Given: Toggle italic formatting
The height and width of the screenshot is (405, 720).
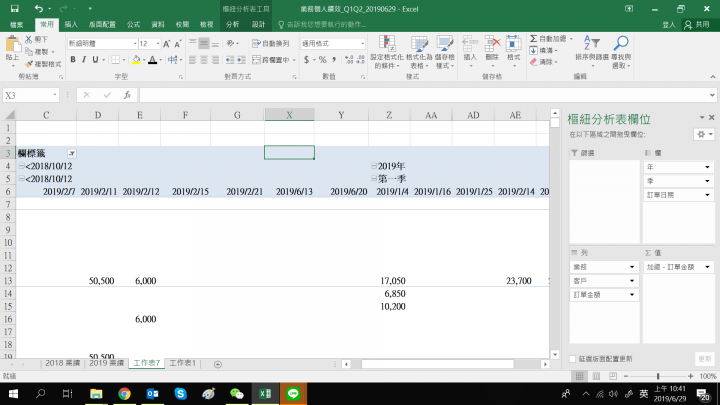Looking at the screenshot, I should [84, 60].
